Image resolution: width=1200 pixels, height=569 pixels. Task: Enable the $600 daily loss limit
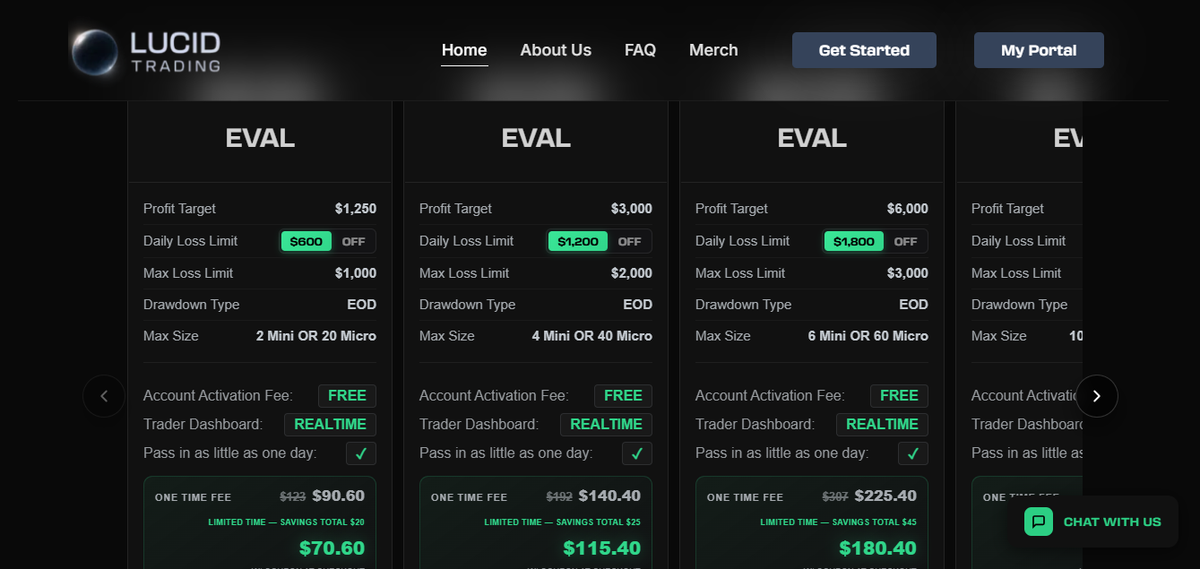tap(307, 241)
